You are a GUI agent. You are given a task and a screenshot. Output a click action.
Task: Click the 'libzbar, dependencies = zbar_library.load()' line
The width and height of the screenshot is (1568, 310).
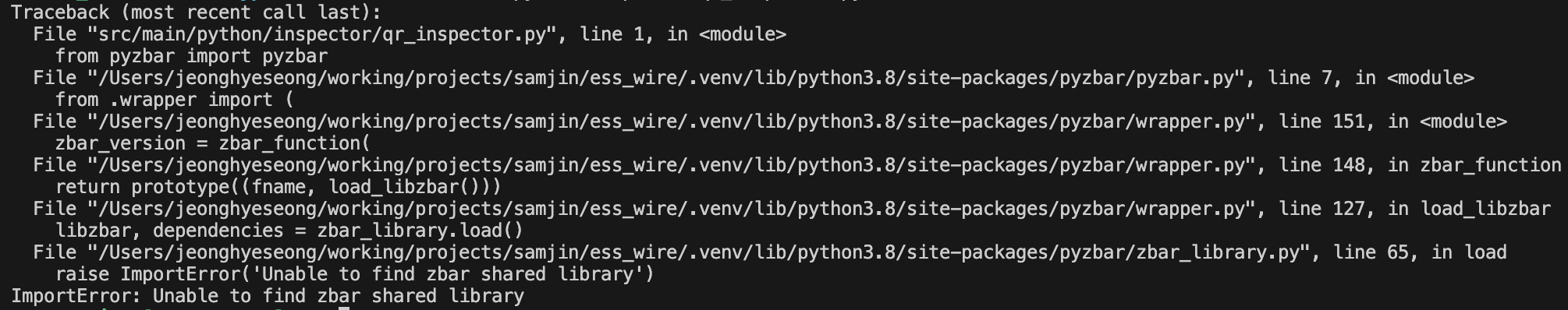click(x=289, y=231)
